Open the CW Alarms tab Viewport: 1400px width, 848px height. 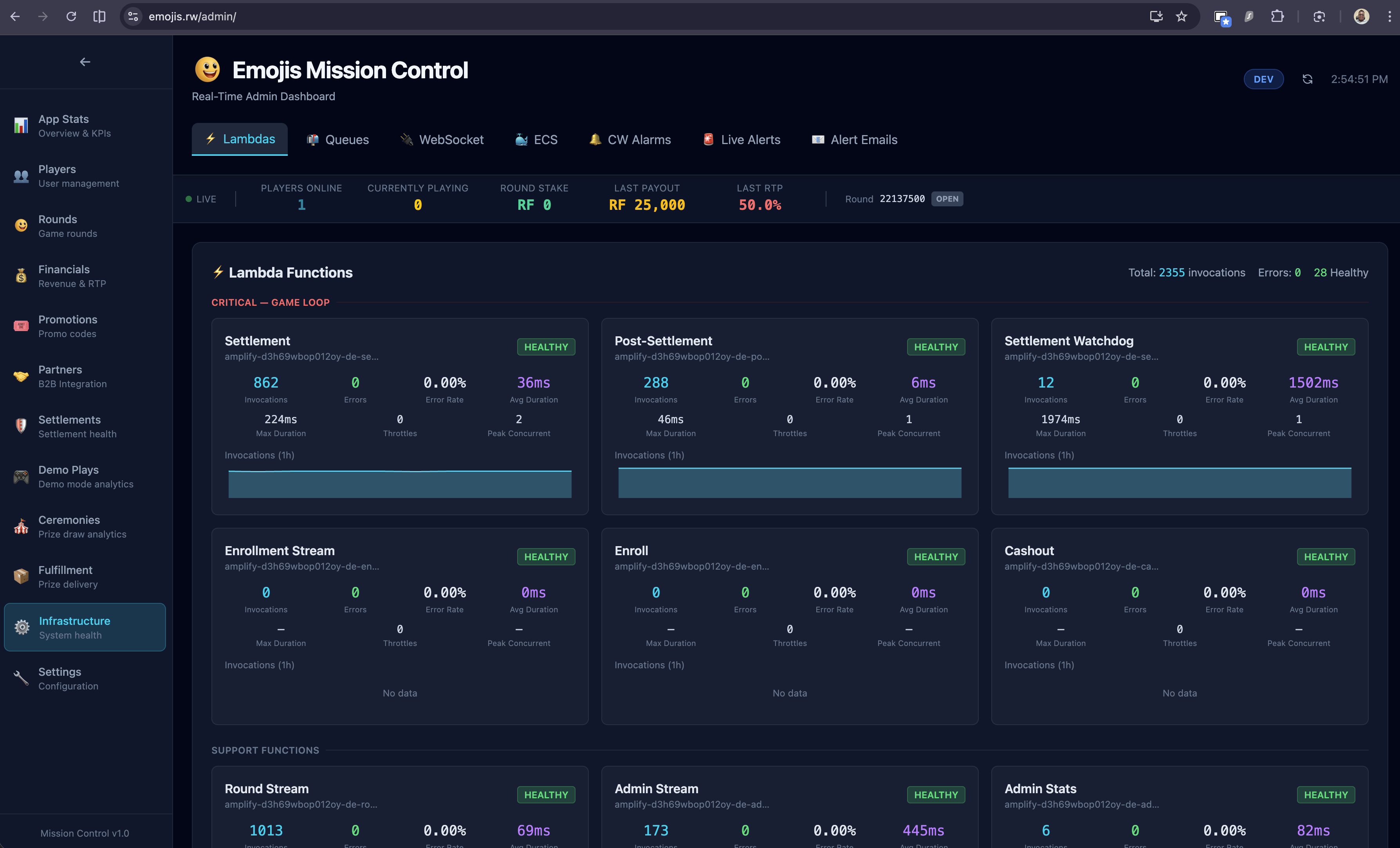click(630, 139)
